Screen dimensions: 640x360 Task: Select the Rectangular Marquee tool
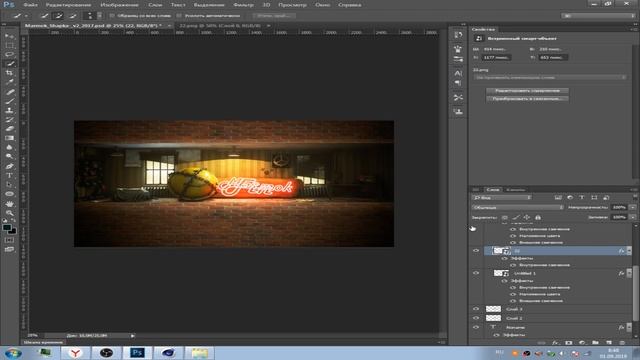point(9,45)
